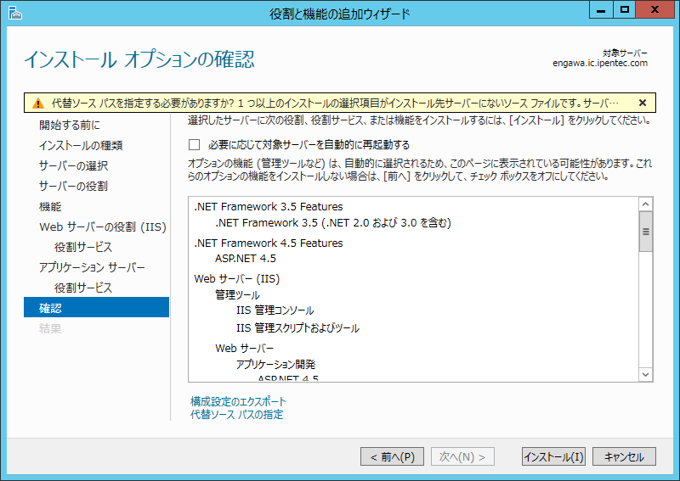
Task: Select IIS 管理スクリプトおよびツール entry
Action: pos(298,328)
